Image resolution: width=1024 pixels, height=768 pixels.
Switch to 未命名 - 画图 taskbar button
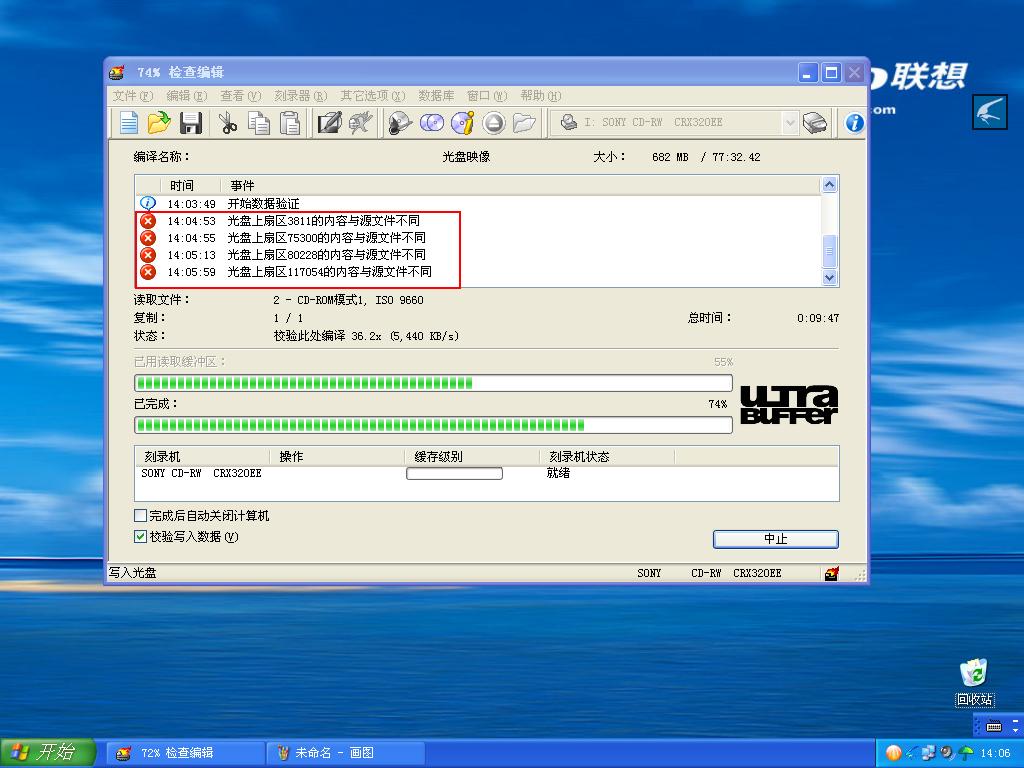345,753
